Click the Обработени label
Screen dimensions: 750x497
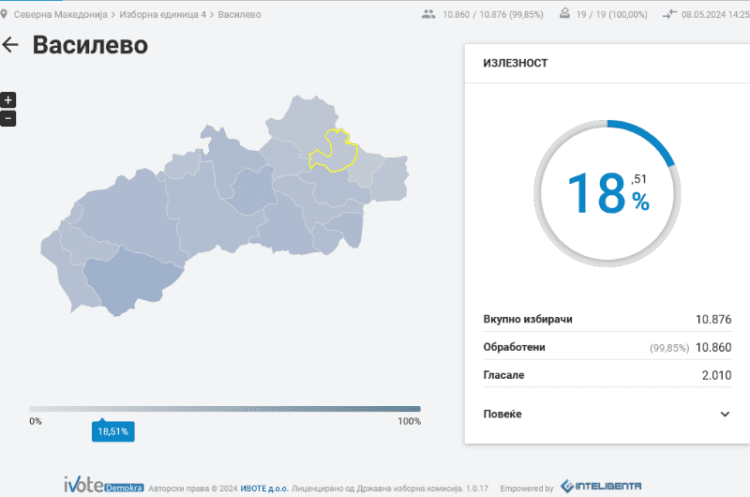[x=514, y=347]
